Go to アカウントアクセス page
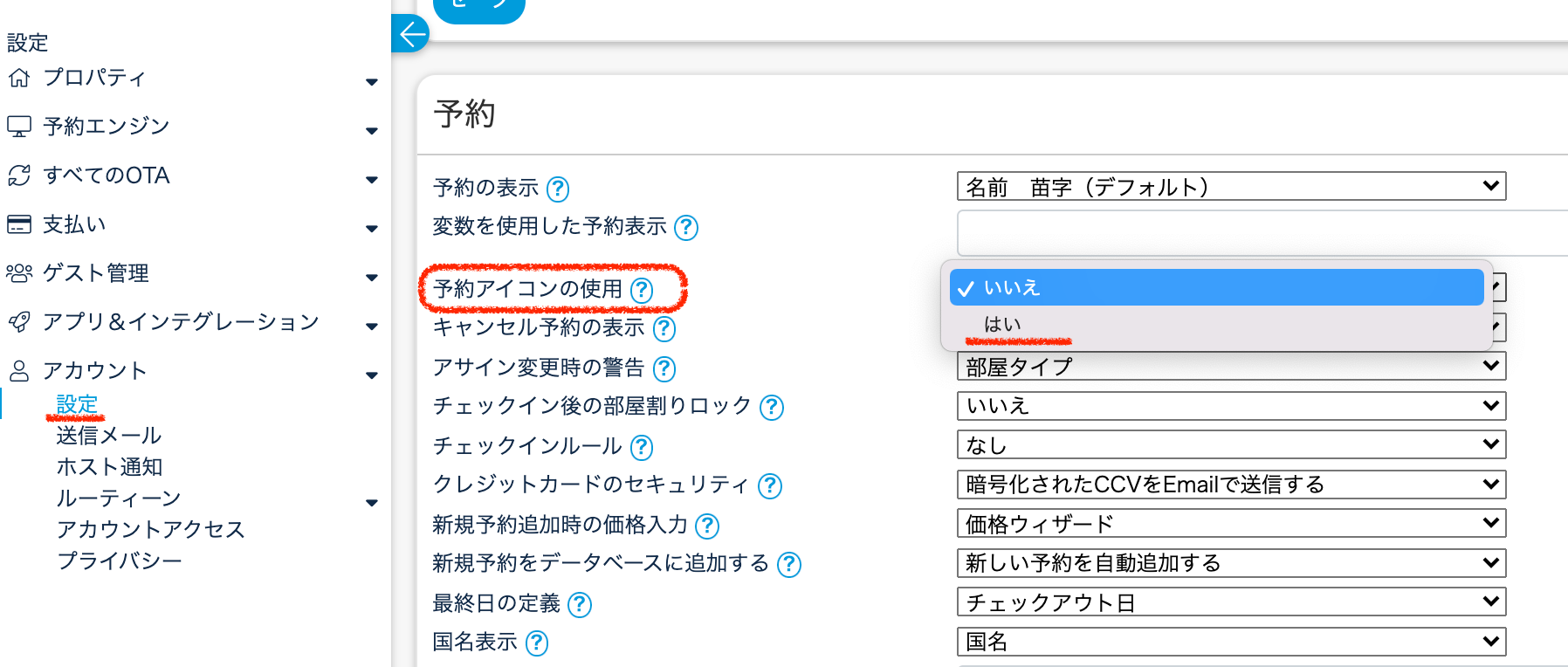 150,530
